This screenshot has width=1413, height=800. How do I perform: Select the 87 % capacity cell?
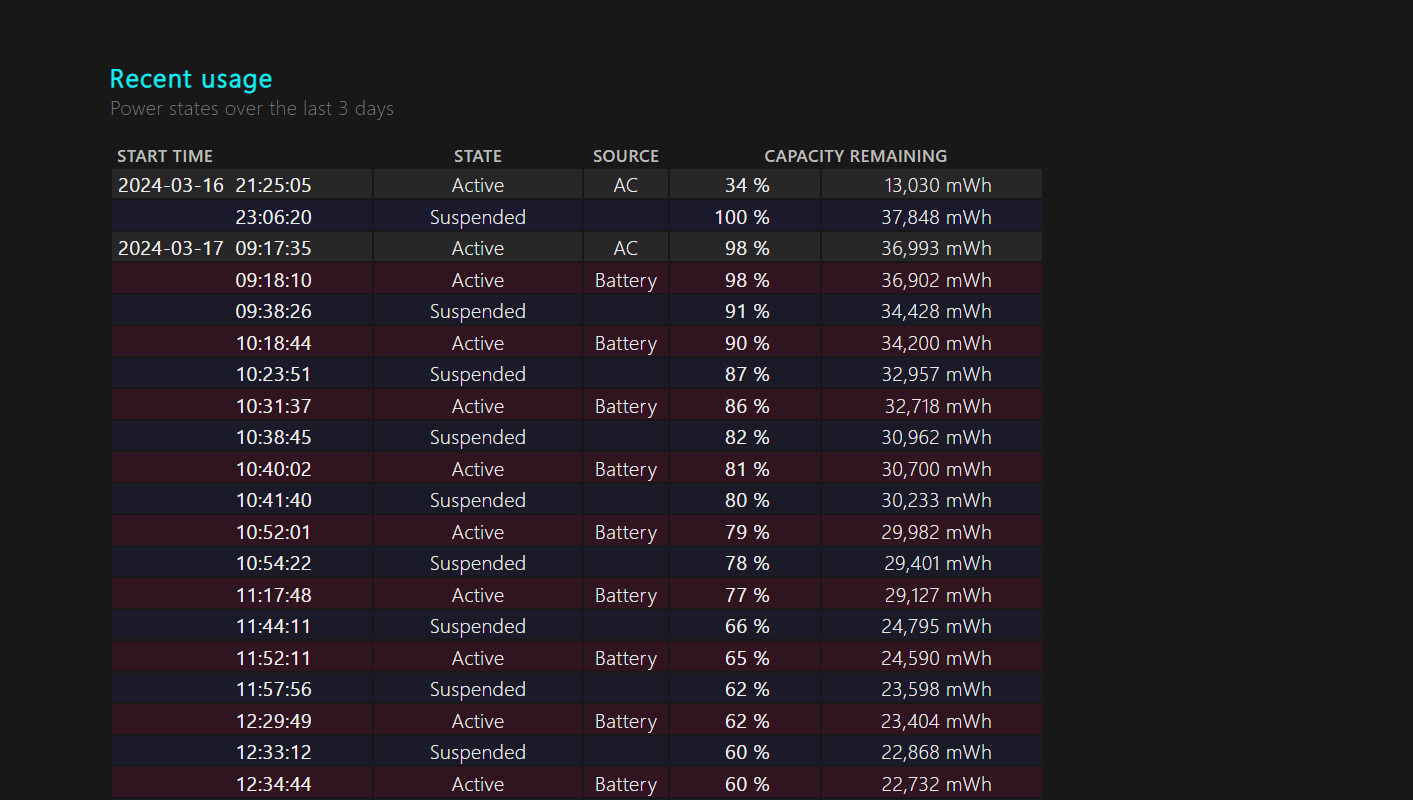[x=747, y=374]
